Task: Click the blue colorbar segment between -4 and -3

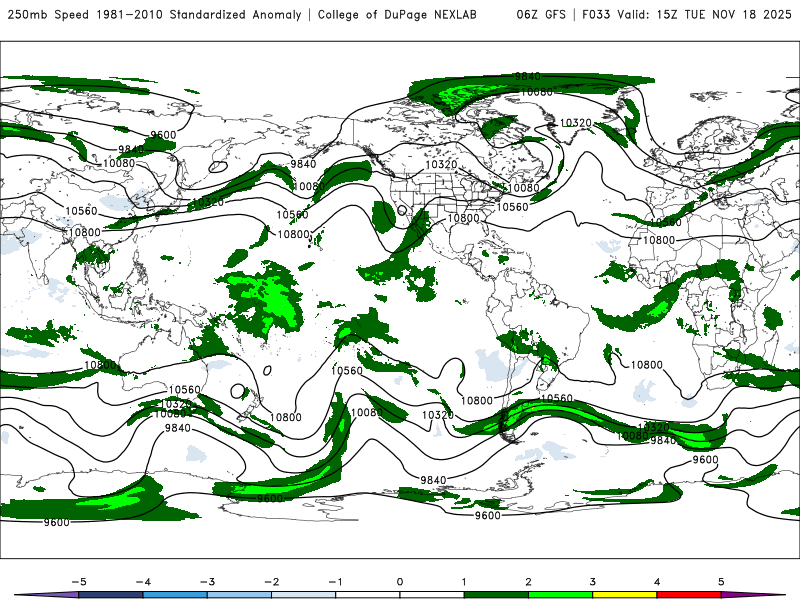Action: point(175,595)
